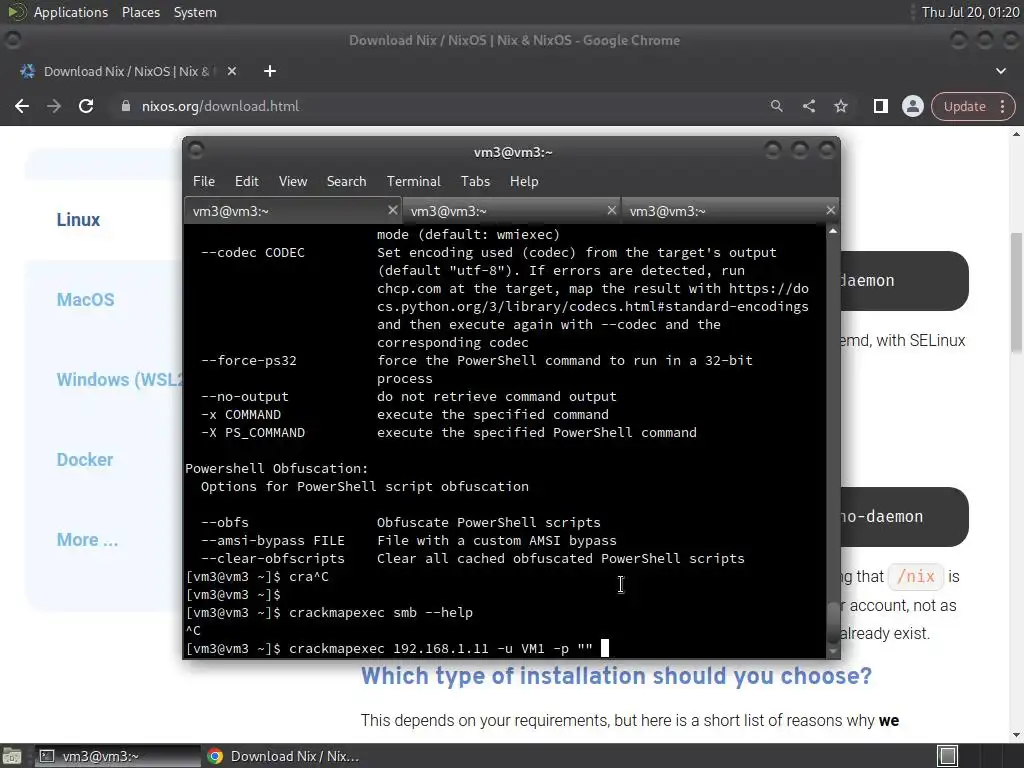Click the terminal scrollbar thumb
The width and height of the screenshot is (1024, 768).
point(833,623)
